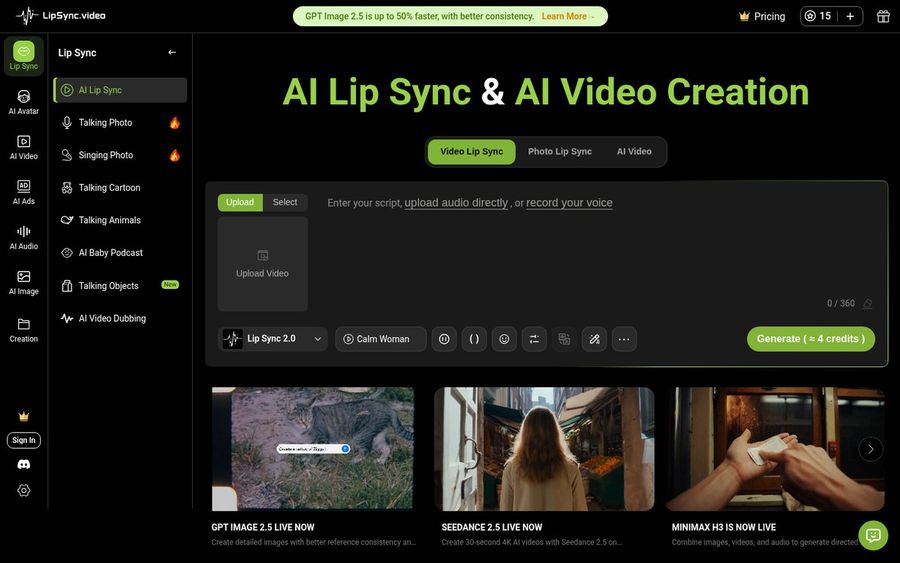Open the sliders adjustment icon
The image size is (900, 563).
point(534,339)
